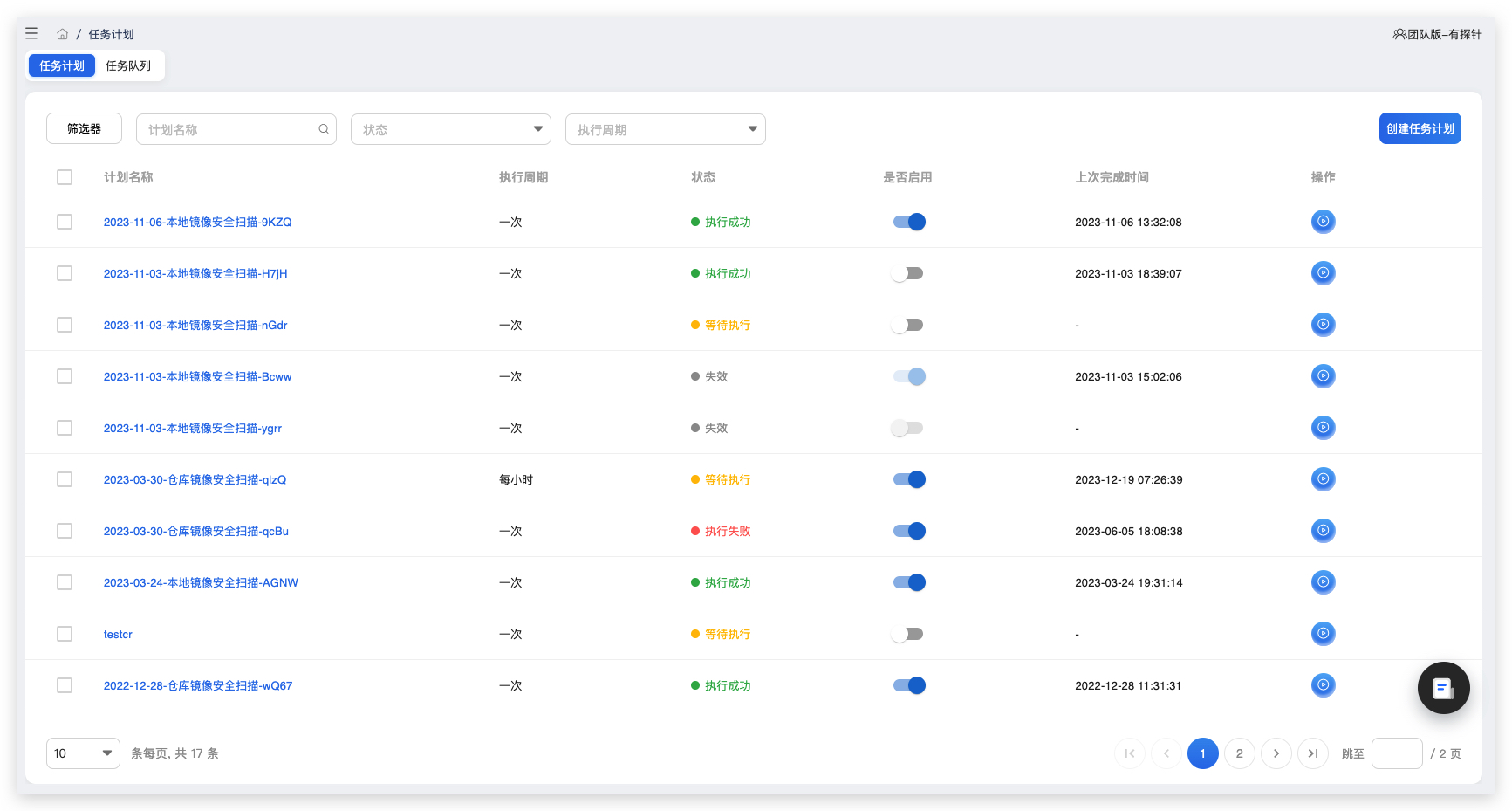Click the search magnifier in plan name field
The image size is (1512, 811).
click(x=324, y=129)
